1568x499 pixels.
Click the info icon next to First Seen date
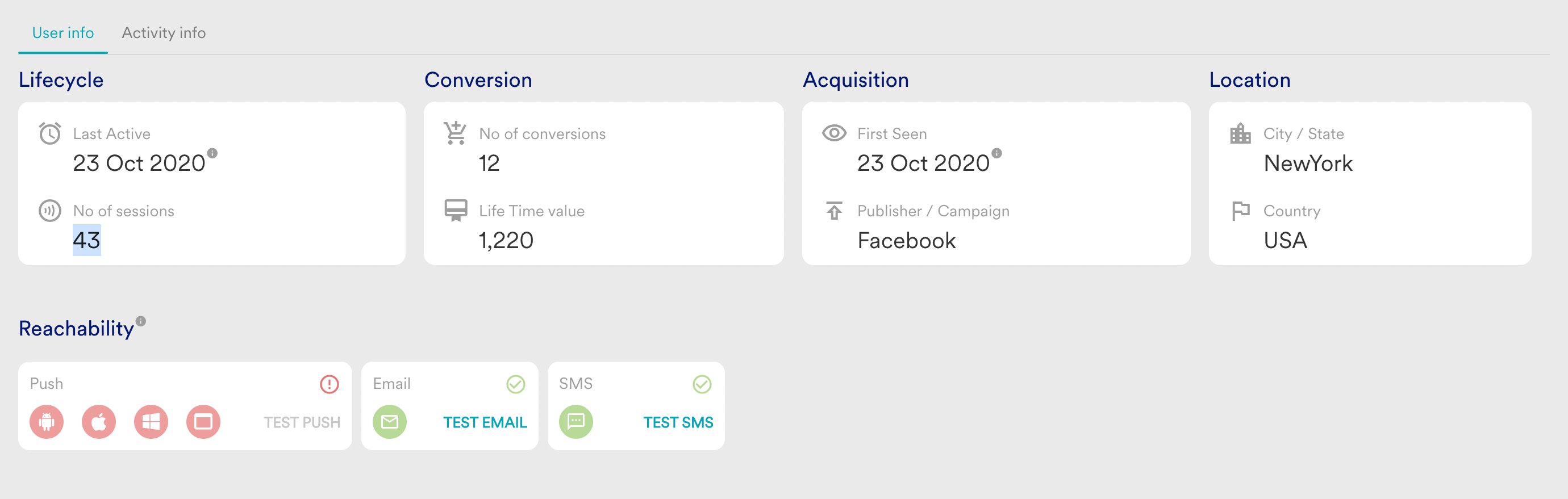[996, 153]
